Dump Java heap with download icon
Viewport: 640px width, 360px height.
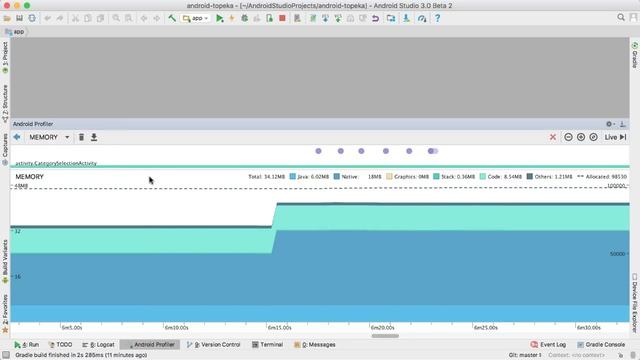94,137
